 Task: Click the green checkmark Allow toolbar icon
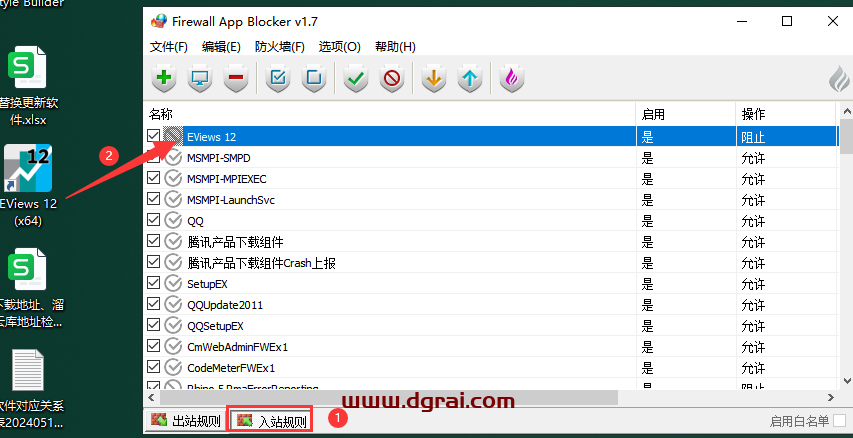(356, 79)
